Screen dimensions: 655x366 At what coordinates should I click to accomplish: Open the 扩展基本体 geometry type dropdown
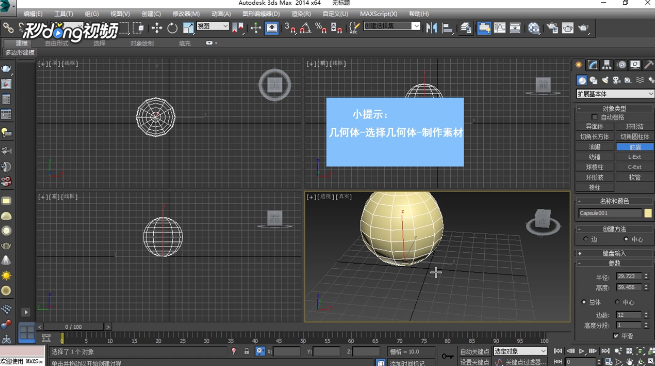[x=615, y=94]
